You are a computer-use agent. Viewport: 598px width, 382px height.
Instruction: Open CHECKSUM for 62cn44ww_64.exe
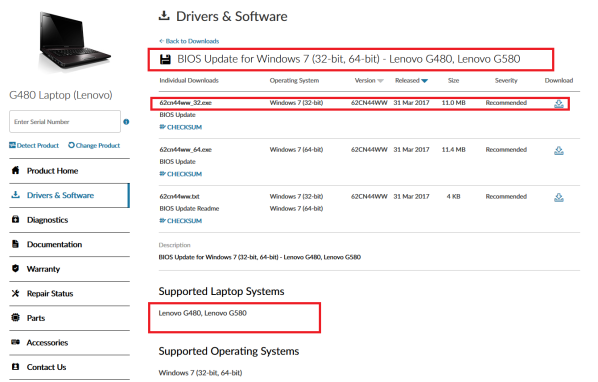[x=181, y=174]
